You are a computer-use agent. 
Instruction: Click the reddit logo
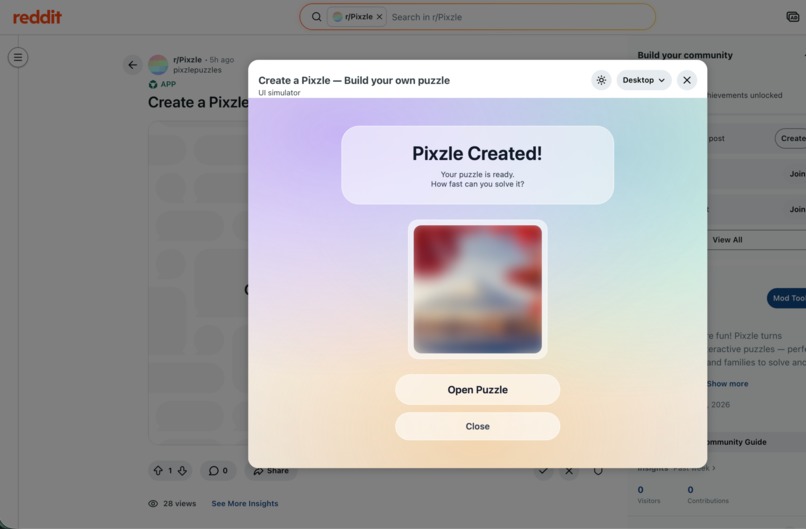(x=37, y=17)
